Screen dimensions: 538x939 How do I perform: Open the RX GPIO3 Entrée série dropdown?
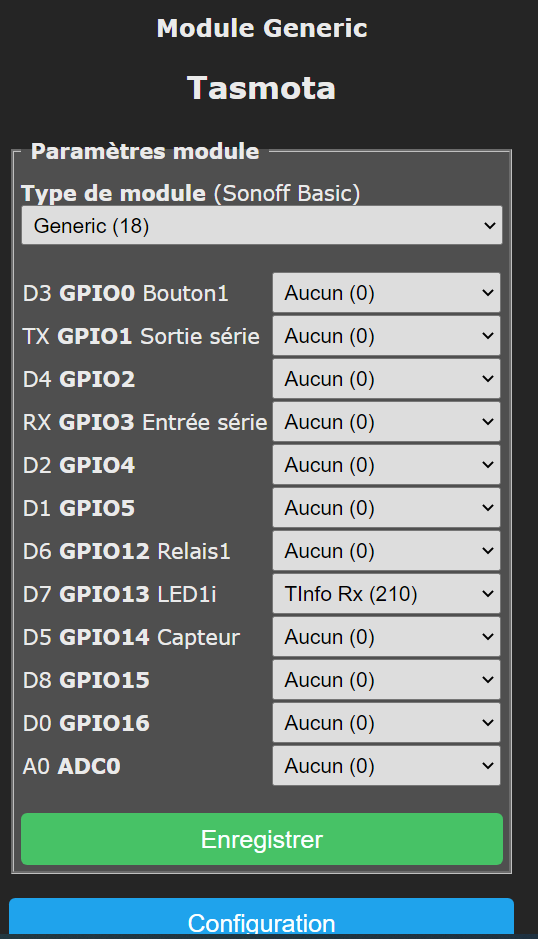386,422
